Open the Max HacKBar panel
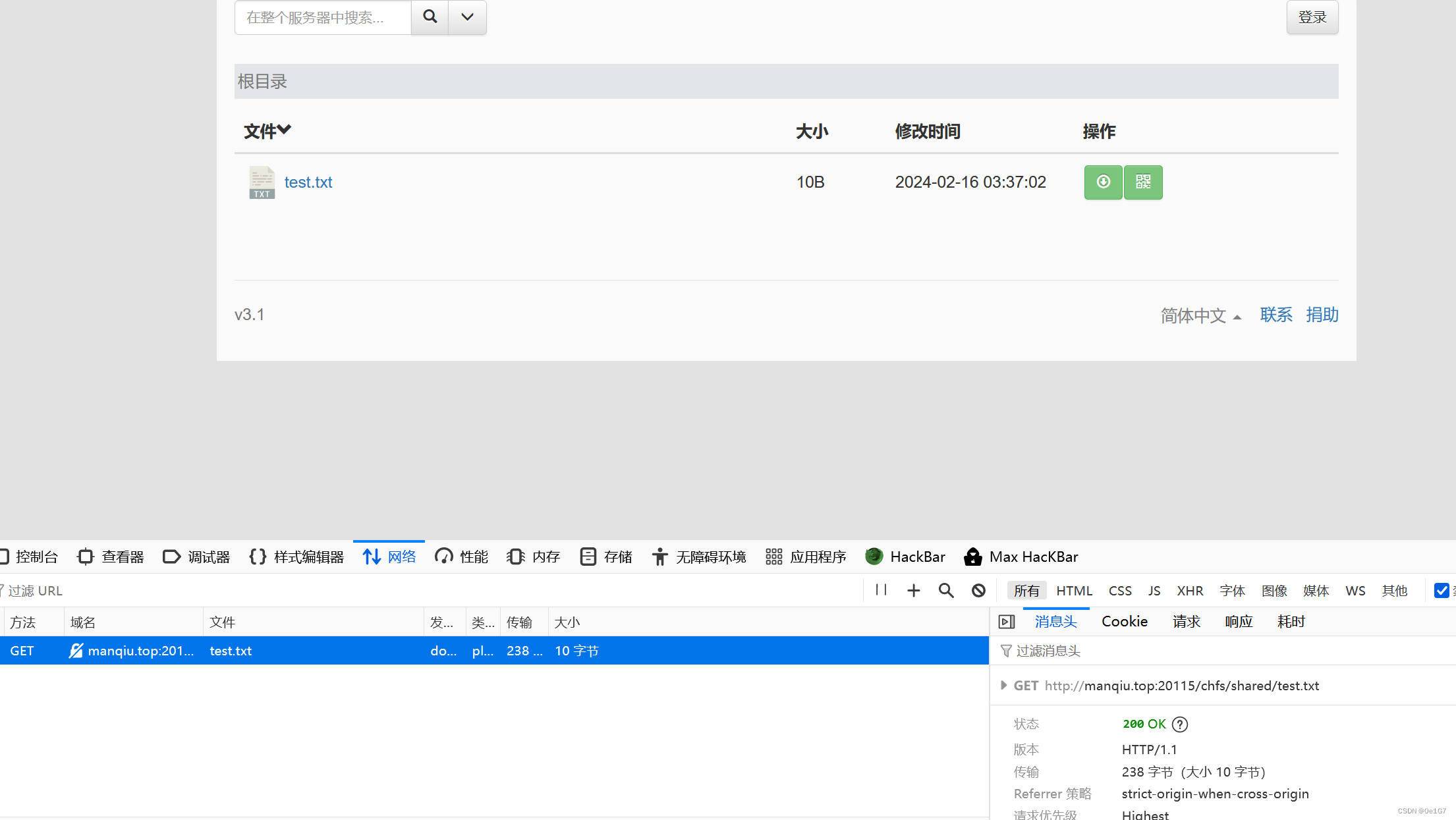Viewport: 1456px width, 820px height. (1021, 557)
